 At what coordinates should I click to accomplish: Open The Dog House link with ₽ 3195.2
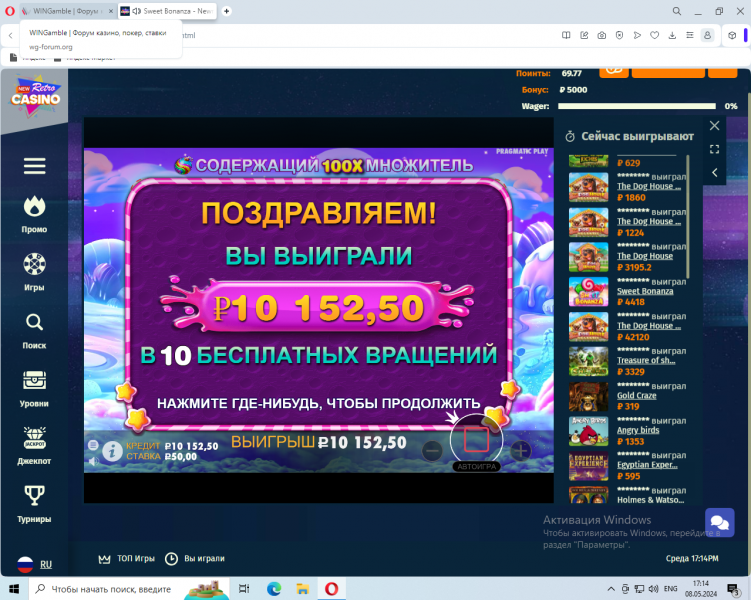point(645,256)
